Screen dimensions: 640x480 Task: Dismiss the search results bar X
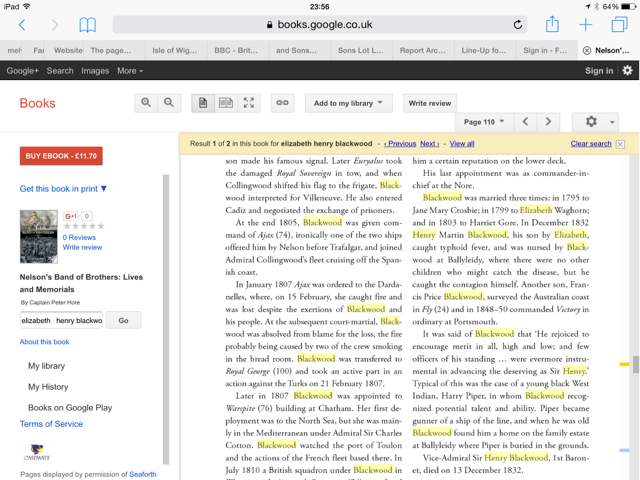620,144
